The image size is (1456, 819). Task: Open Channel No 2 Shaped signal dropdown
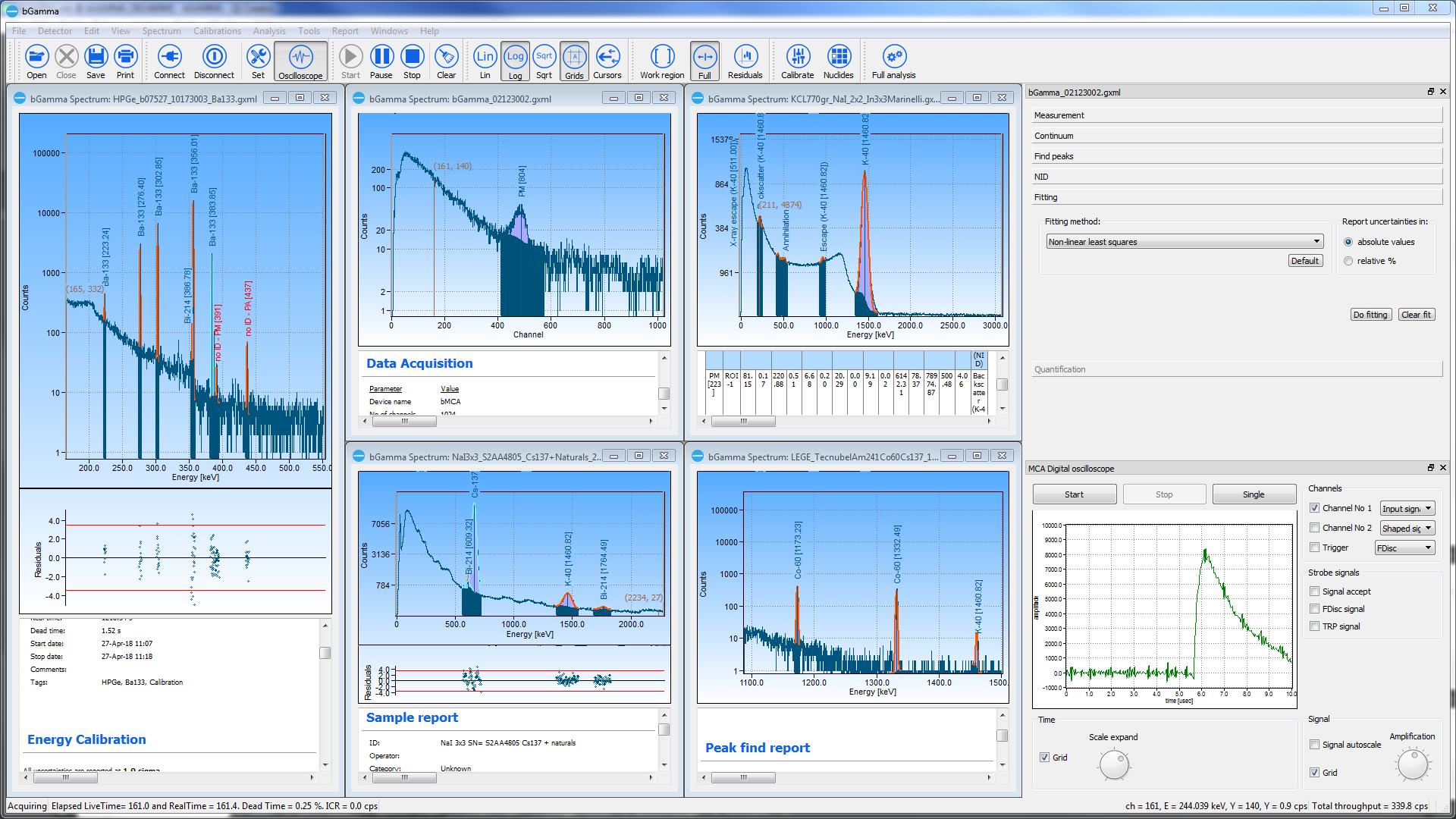(x=1407, y=529)
